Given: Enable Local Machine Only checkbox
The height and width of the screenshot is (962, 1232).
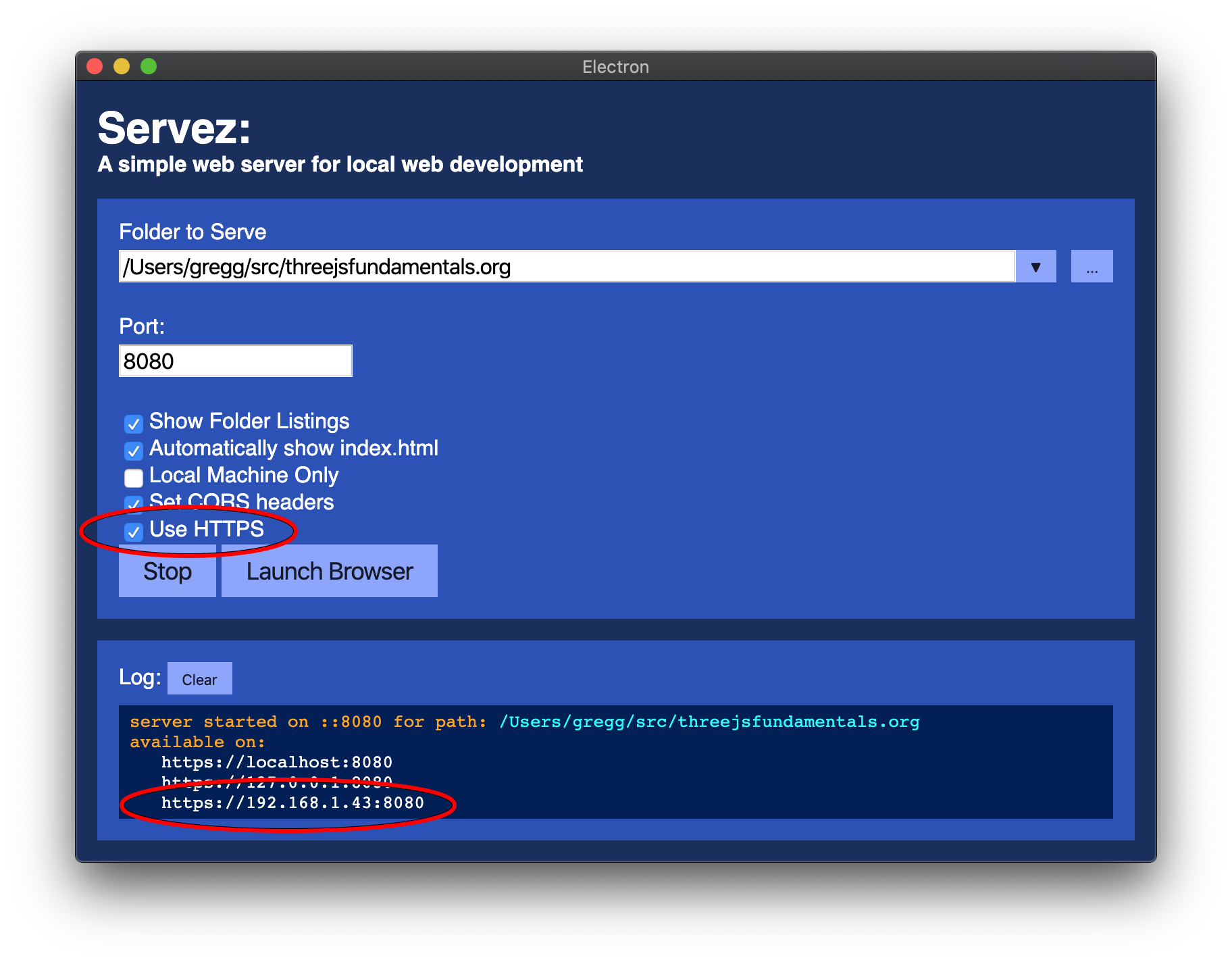Looking at the screenshot, I should pos(134,478).
